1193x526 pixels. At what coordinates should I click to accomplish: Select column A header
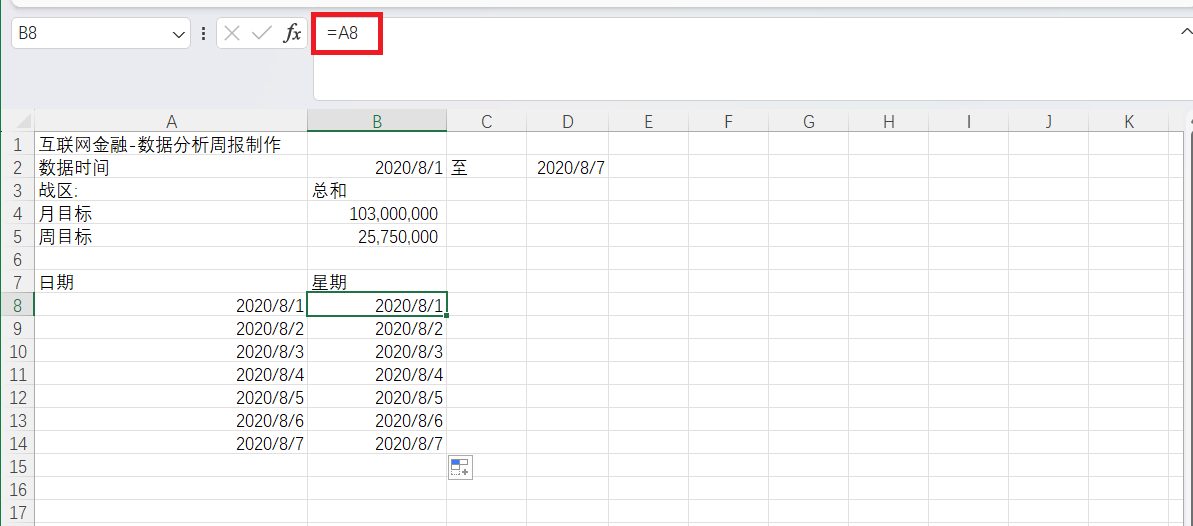tap(171, 122)
